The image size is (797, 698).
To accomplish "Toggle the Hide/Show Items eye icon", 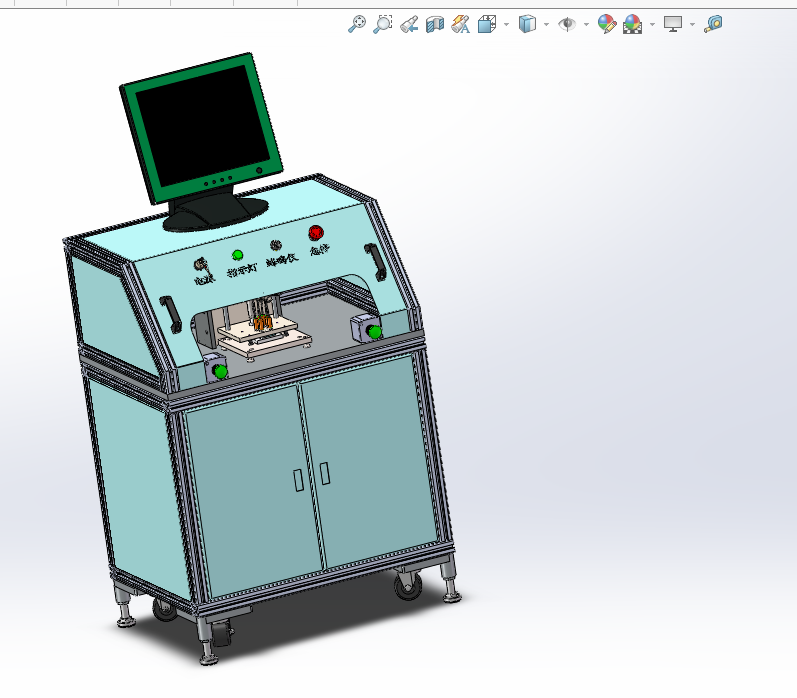I will point(567,24).
